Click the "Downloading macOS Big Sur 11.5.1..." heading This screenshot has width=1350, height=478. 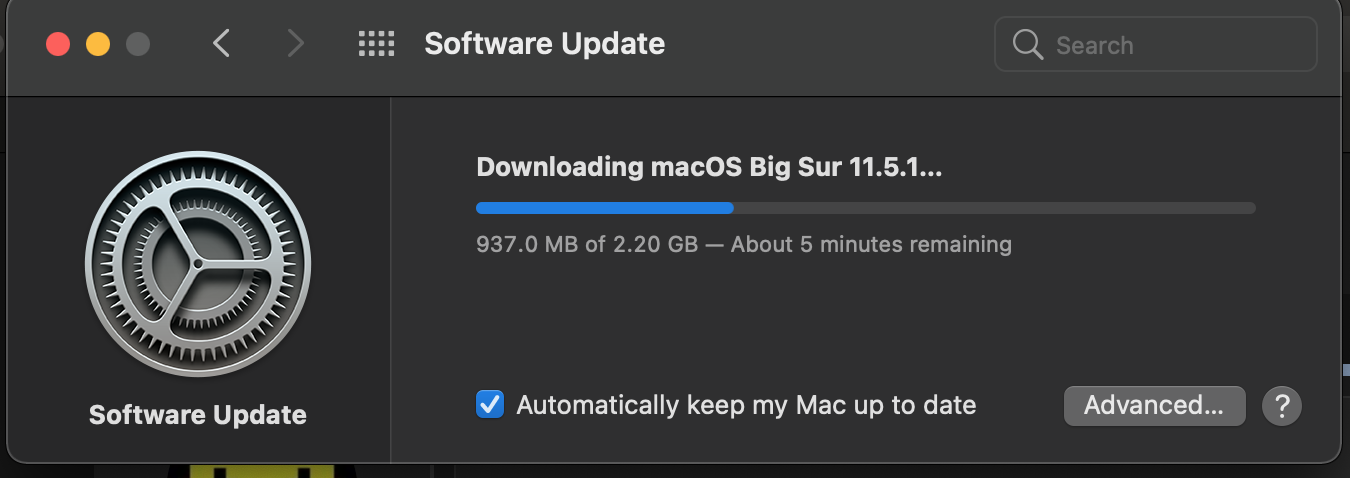(x=709, y=167)
